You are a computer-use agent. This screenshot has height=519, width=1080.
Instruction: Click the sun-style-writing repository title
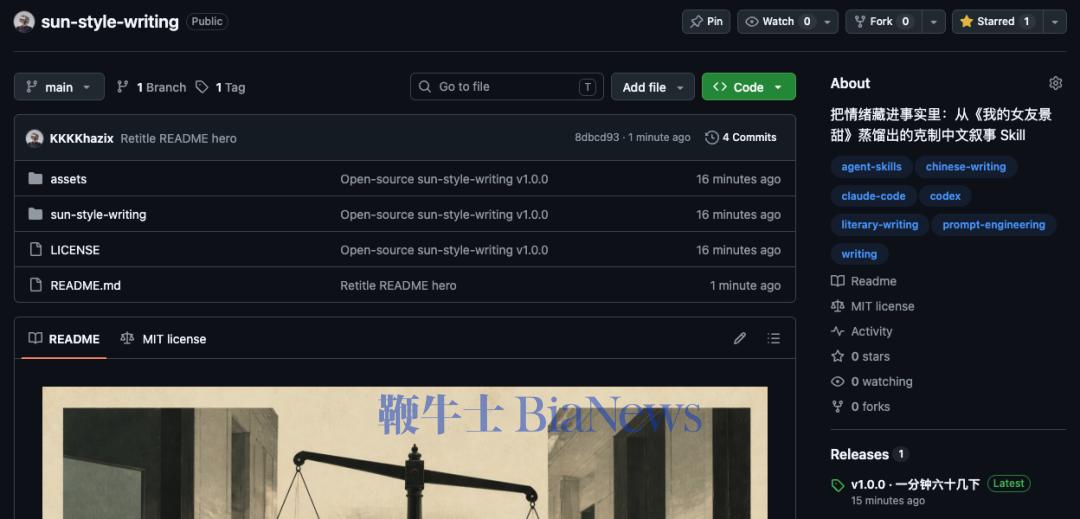[x=110, y=21]
